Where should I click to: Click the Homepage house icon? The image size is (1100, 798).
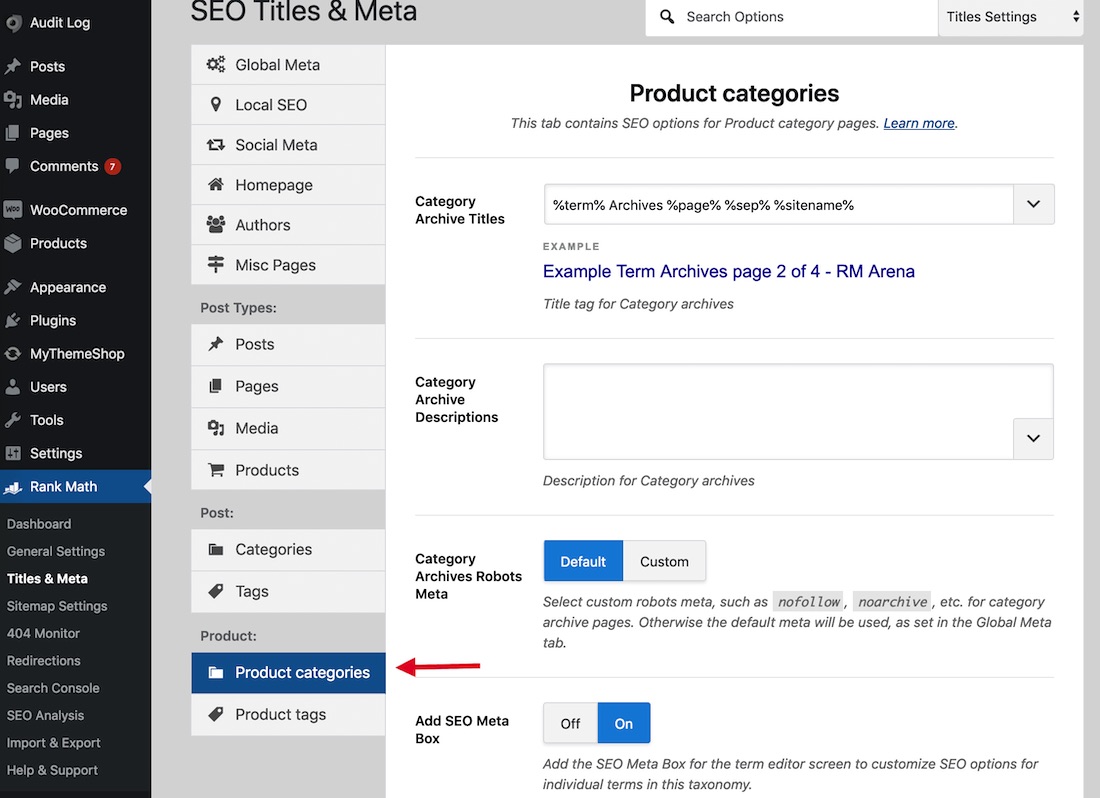(x=216, y=185)
